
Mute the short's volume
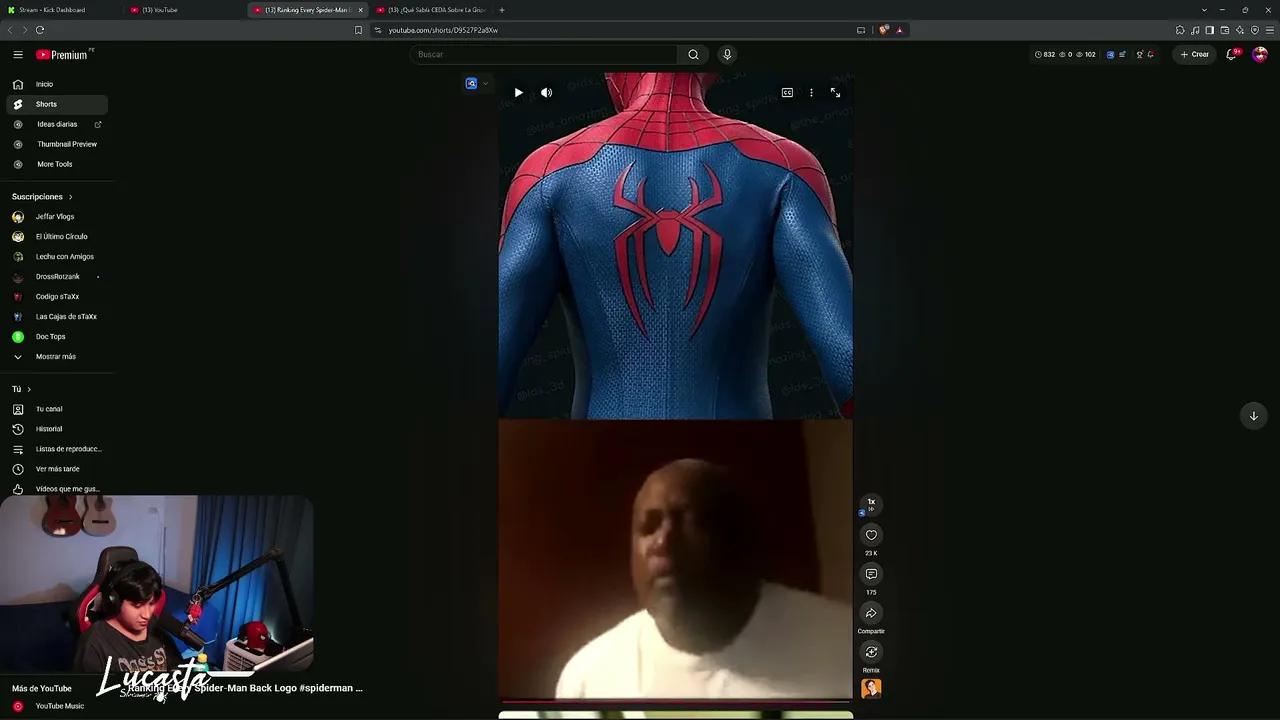546,93
